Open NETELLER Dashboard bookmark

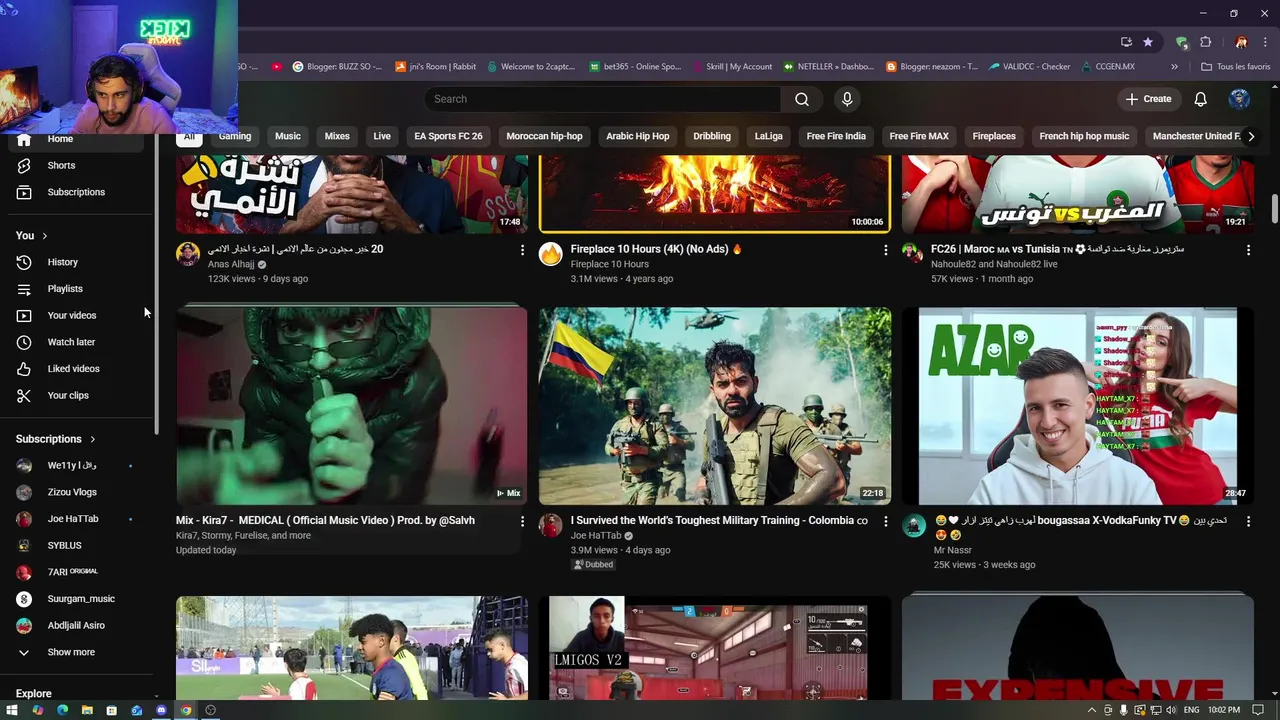[828, 67]
